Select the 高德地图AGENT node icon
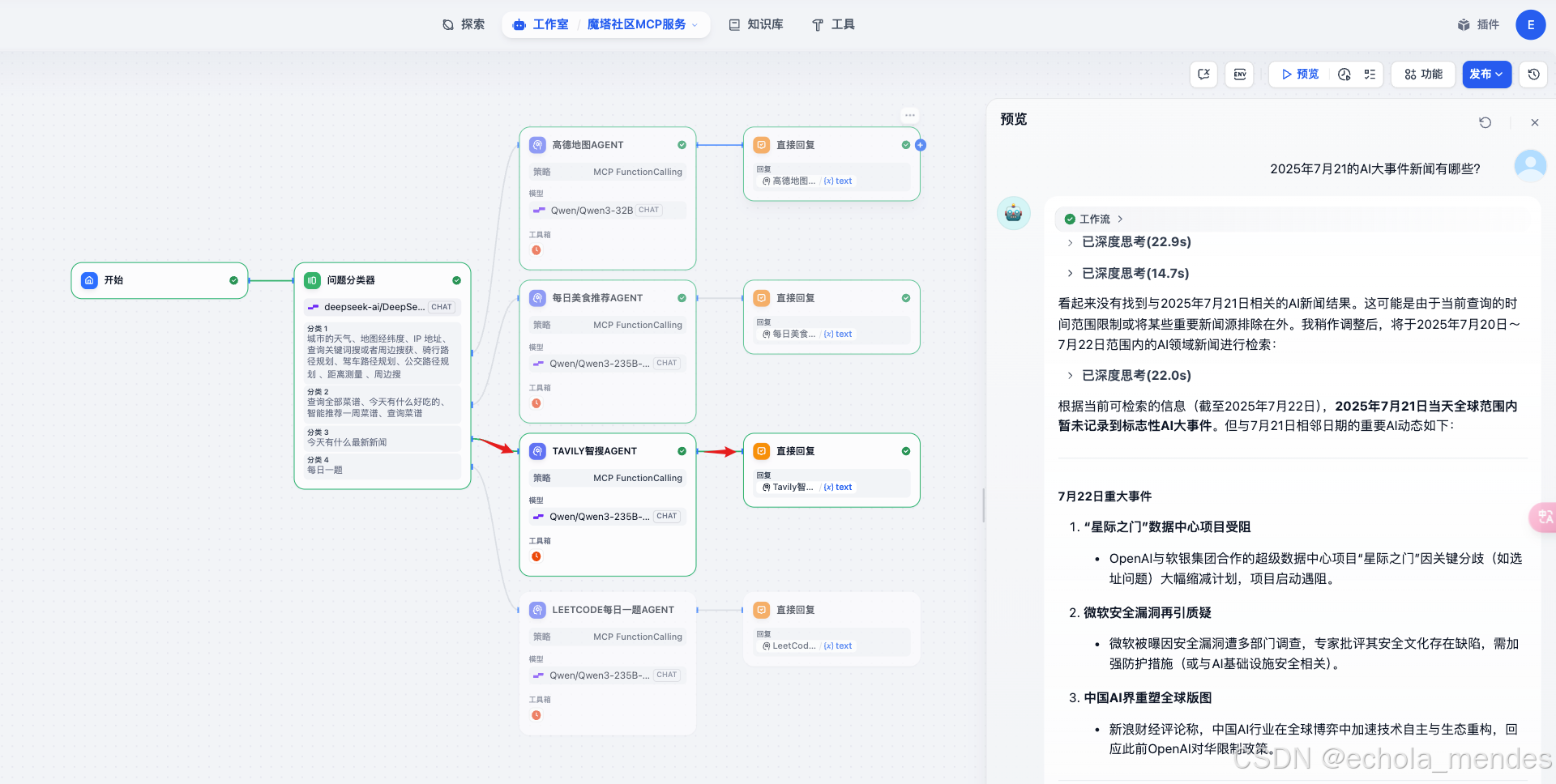 click(537, 145)
